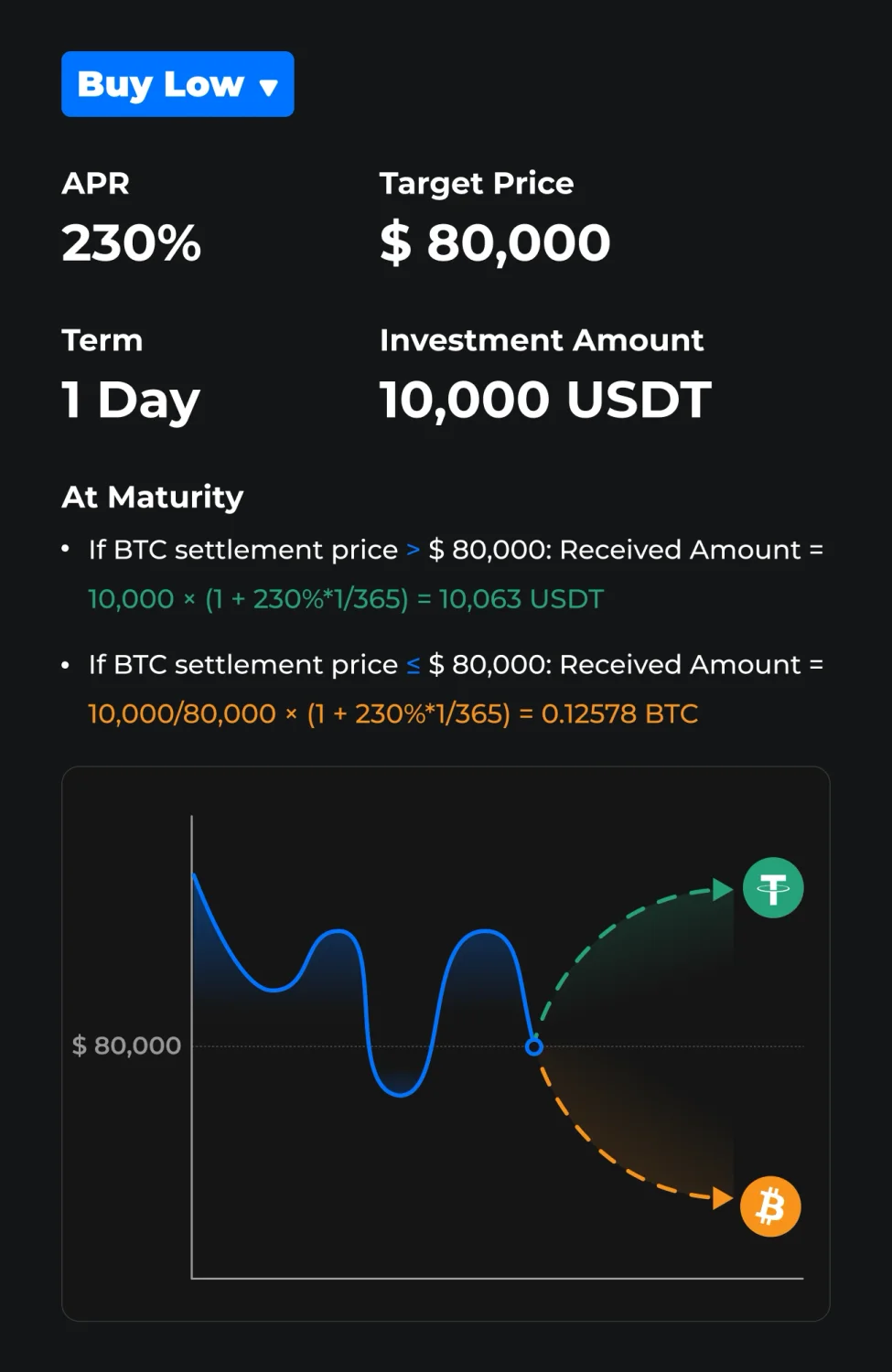Click the 1 Day term value
This screenshot has width=892, height=1372.
131,402
